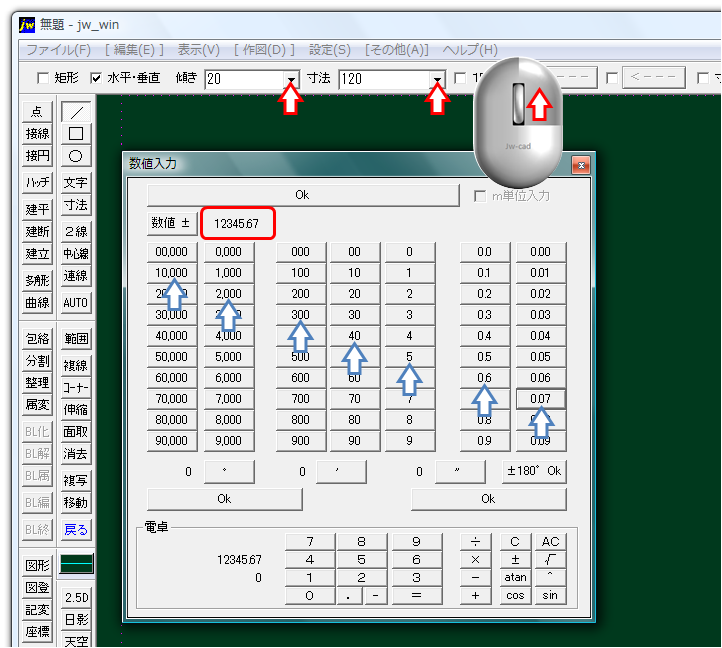Image resolution: width=722 pixels, height=648 pixels.
Task: Activate the 文字 text tool
Action: pos(76,182)
